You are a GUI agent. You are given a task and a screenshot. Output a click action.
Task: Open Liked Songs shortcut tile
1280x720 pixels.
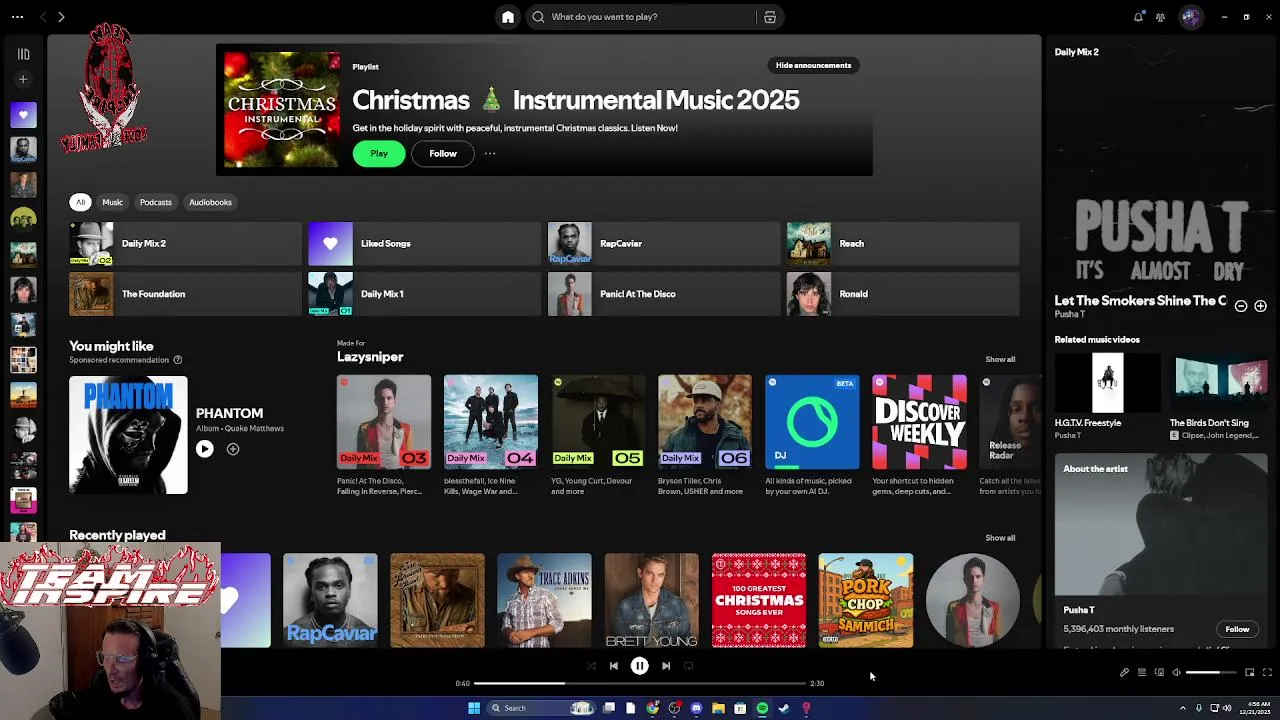(424, 244)
